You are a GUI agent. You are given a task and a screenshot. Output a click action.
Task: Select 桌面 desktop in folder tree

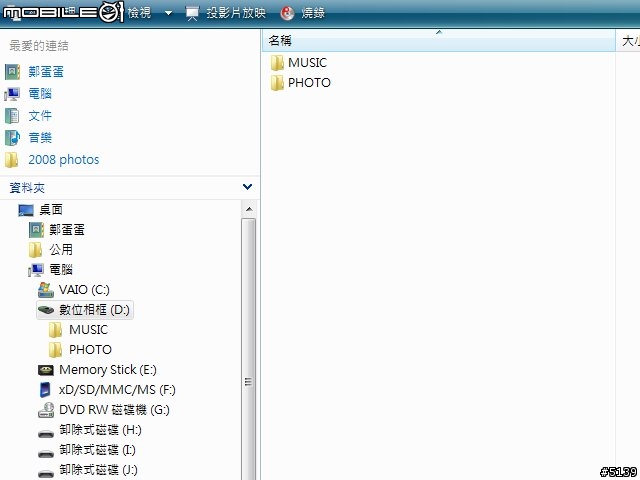click(x=51, y=210)
